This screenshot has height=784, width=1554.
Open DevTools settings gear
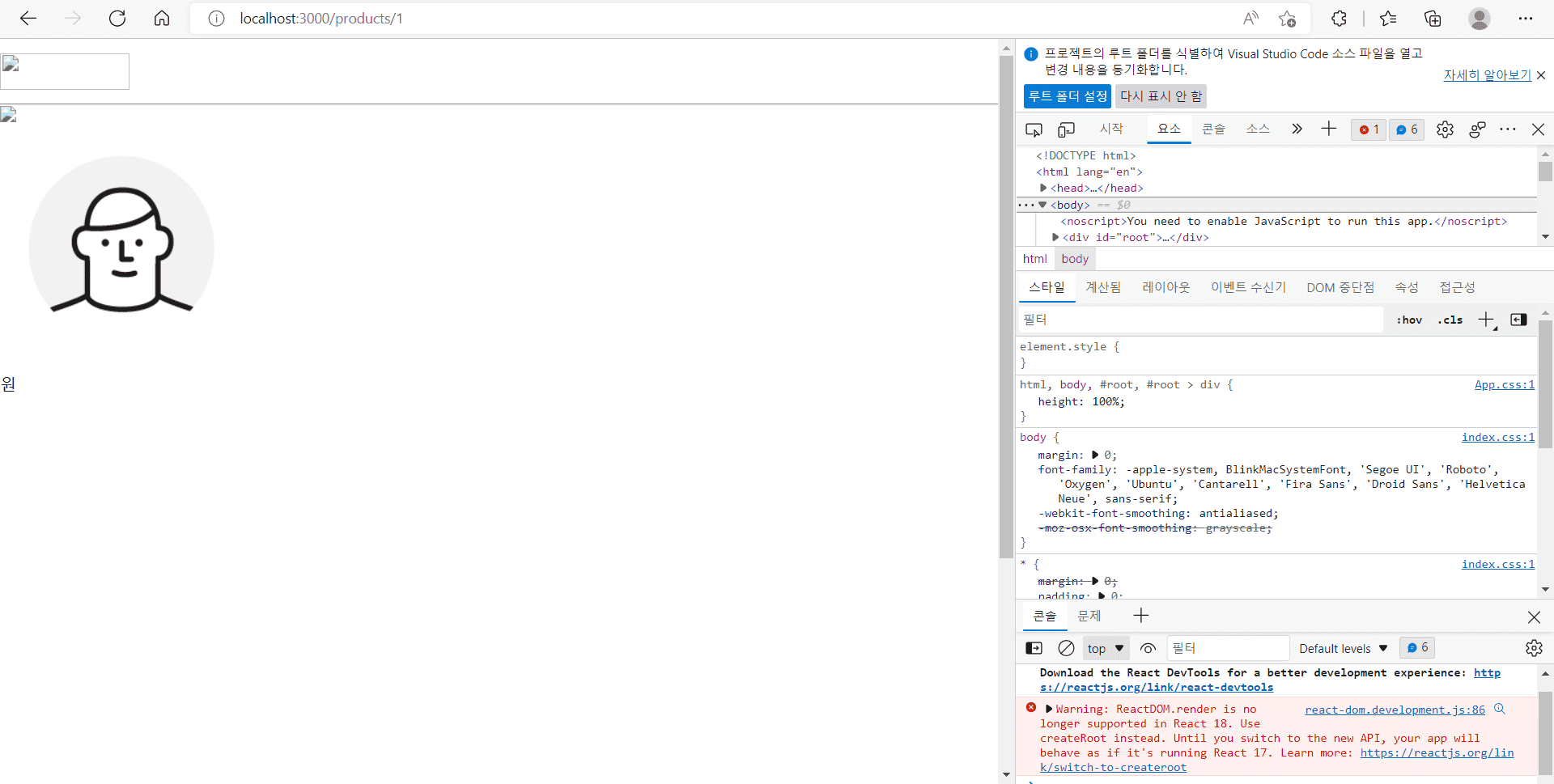click(x=1445, y=129)
